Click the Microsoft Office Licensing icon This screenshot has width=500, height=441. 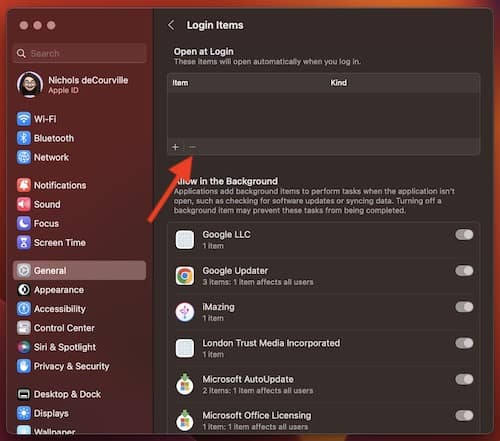pos(185,421)
